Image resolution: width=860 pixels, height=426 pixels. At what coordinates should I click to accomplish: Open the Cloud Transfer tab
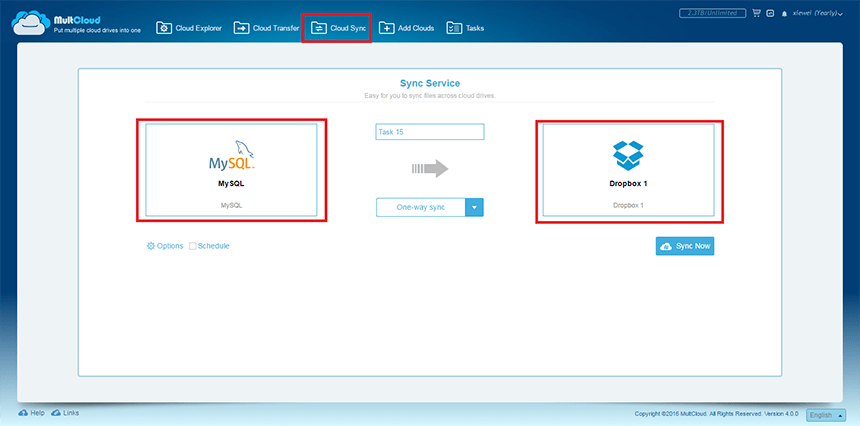coord(266,28)
